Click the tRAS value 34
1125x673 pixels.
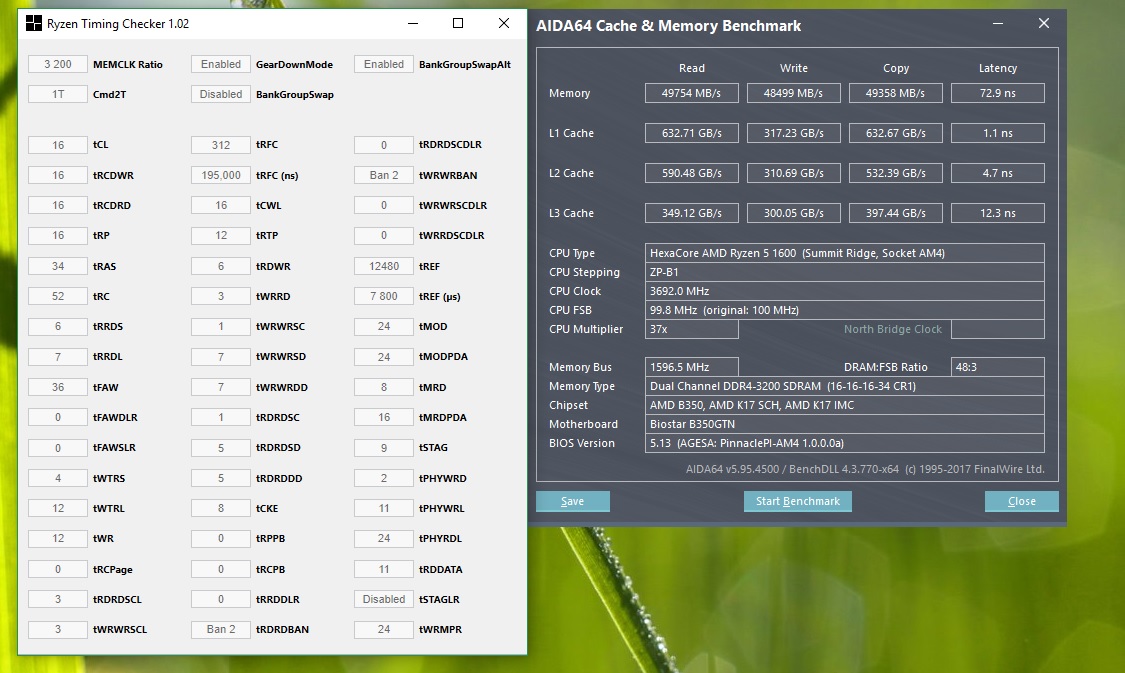pos(58,266)
